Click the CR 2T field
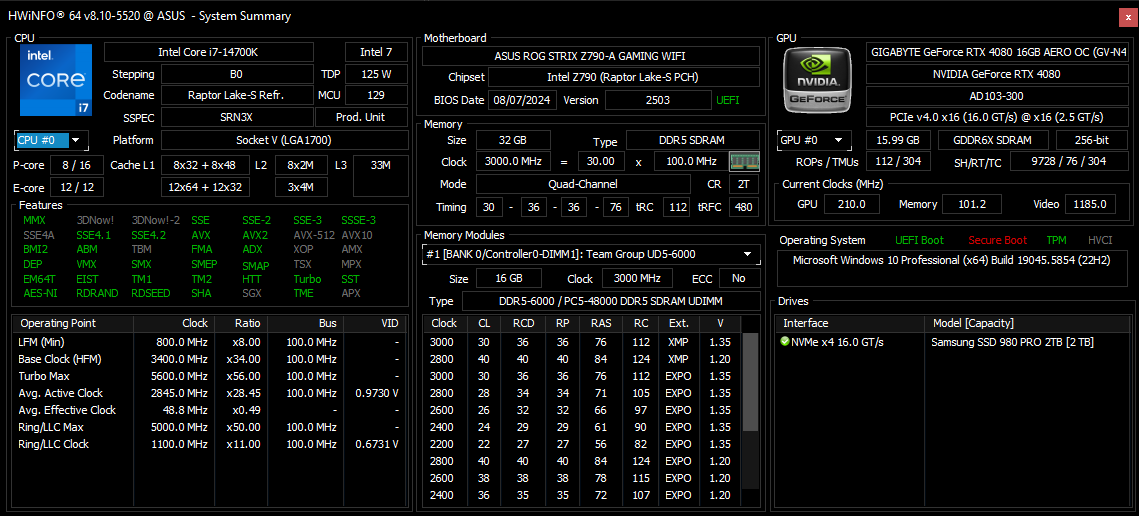The width and height of the screenshot is (1139, 516). (743, 184)
